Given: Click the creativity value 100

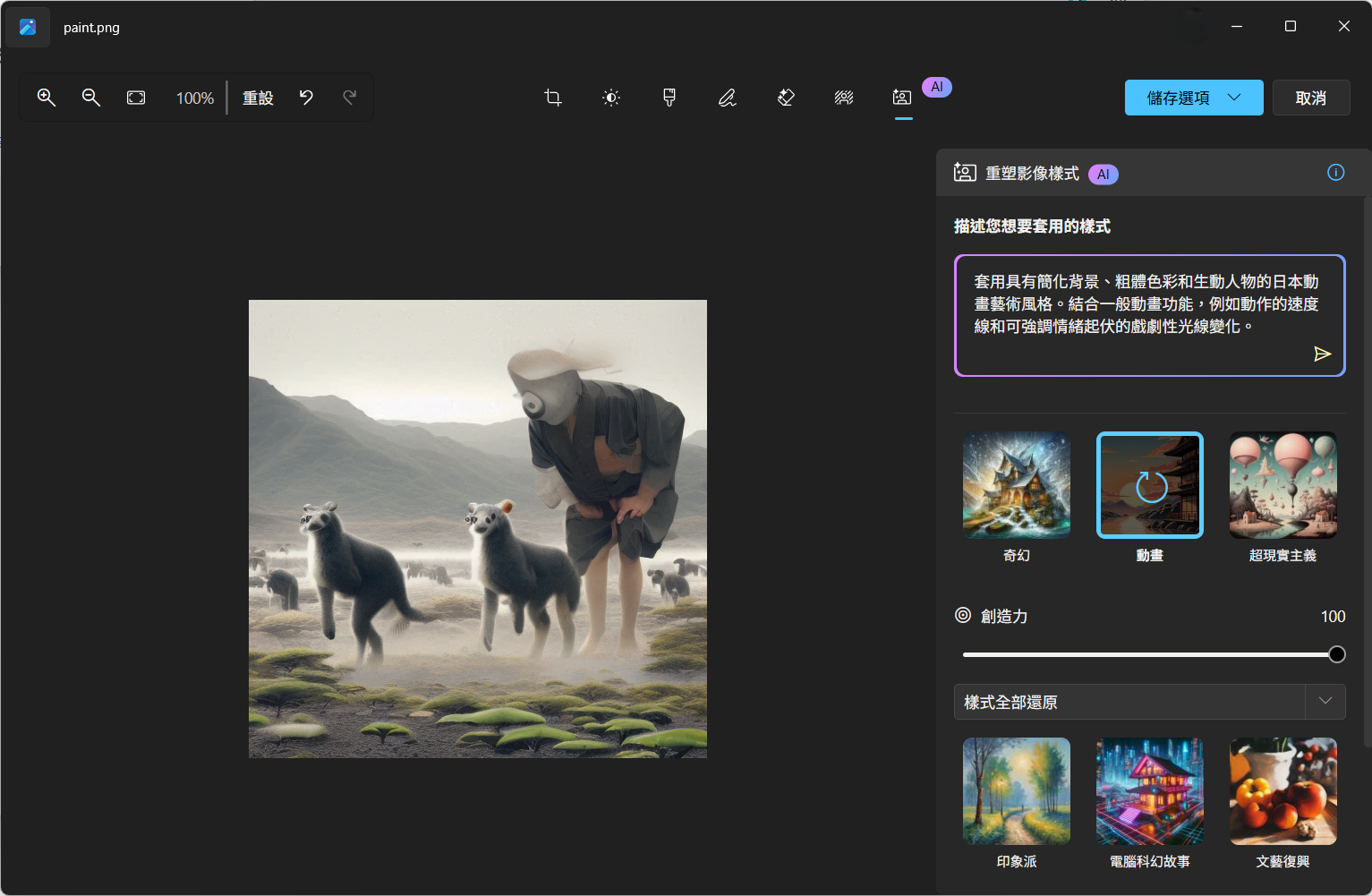Looking at the screenshot, I should coord(1333,616).
